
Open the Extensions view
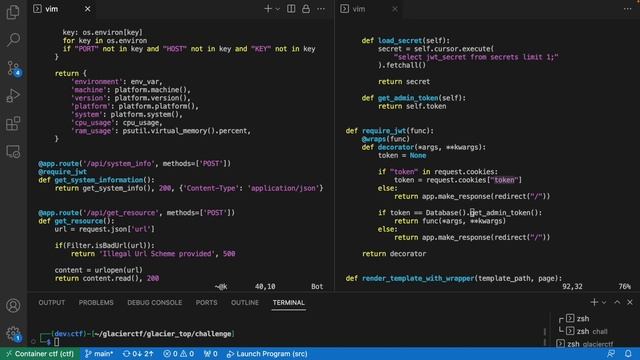pyautogui.click(x=13, y=123)
